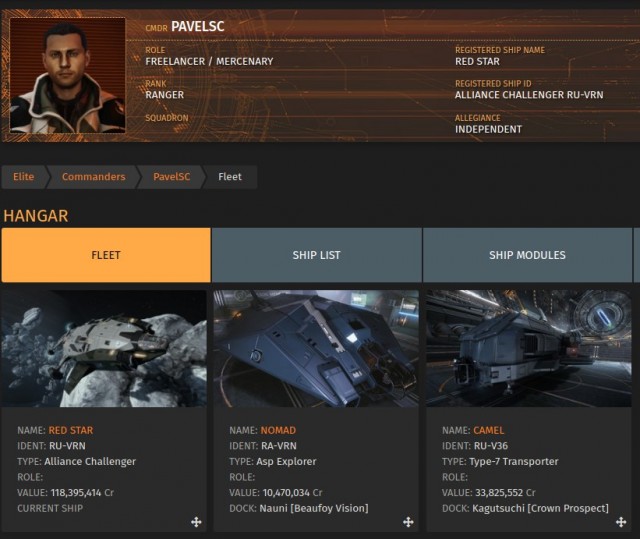Click the value 33,825,552 Cr

505,492
